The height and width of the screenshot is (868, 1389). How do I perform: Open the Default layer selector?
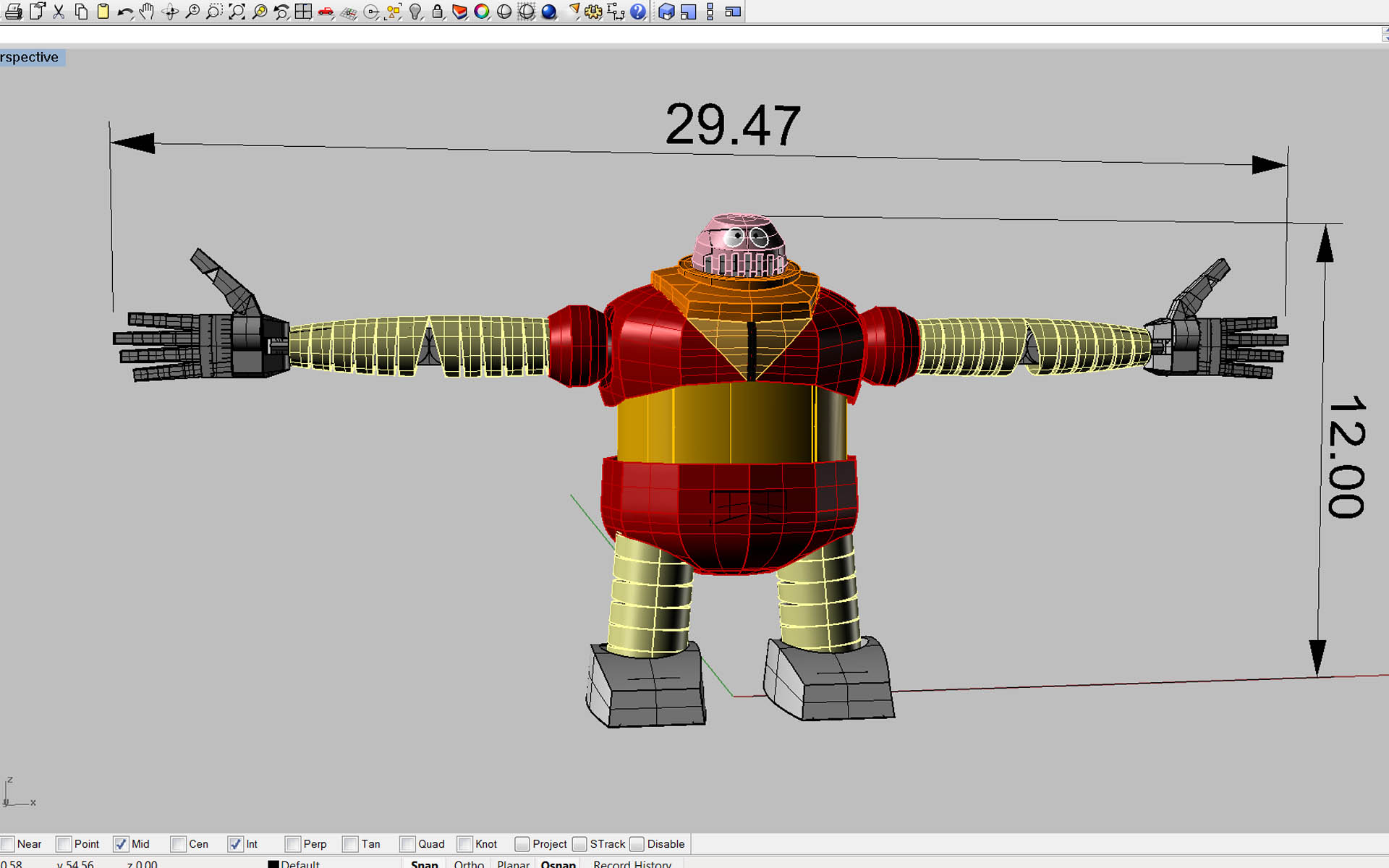pyautogui.click(x=300, y=864)
